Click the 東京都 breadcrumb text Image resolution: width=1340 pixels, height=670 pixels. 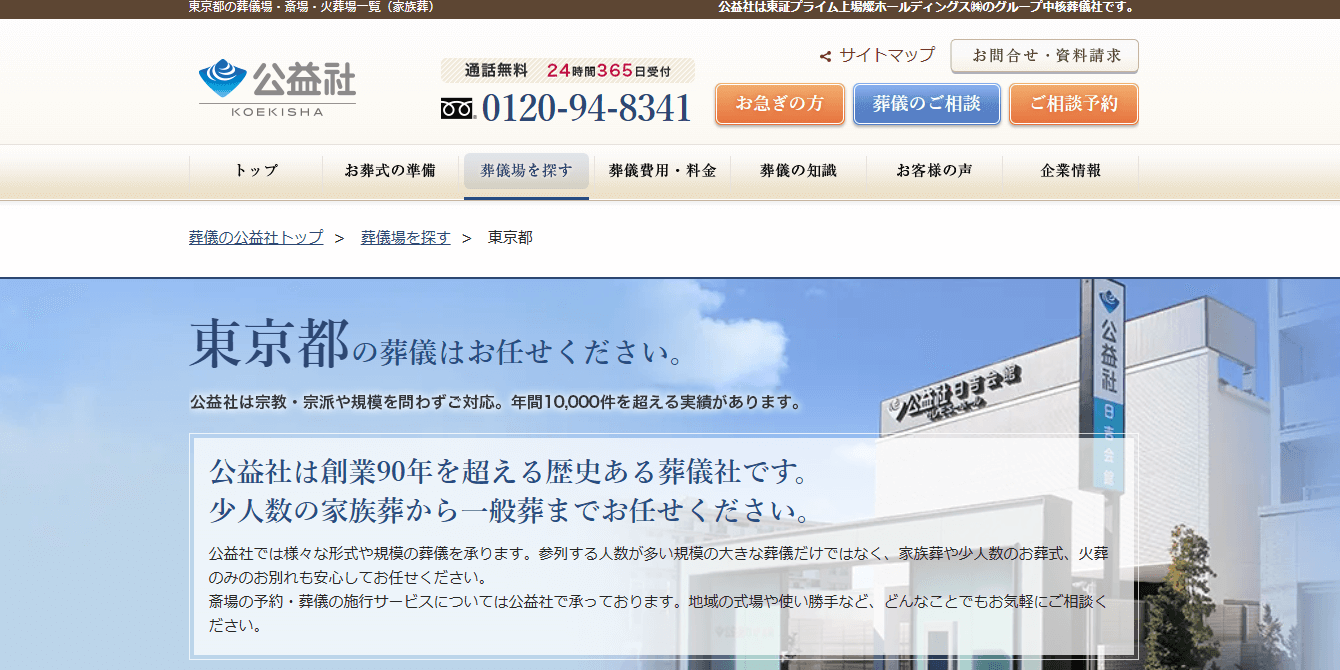[510, 238]
